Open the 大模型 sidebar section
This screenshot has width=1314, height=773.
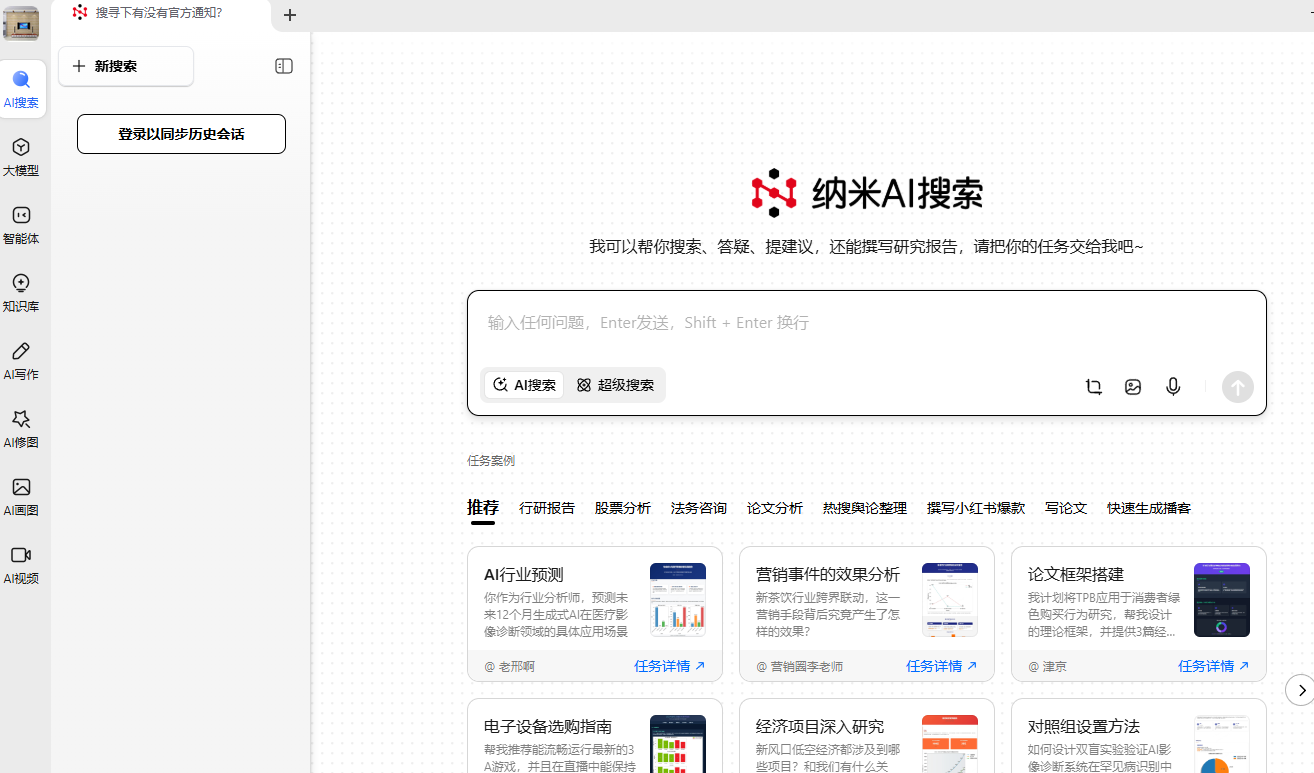click(x=21, y=157)
